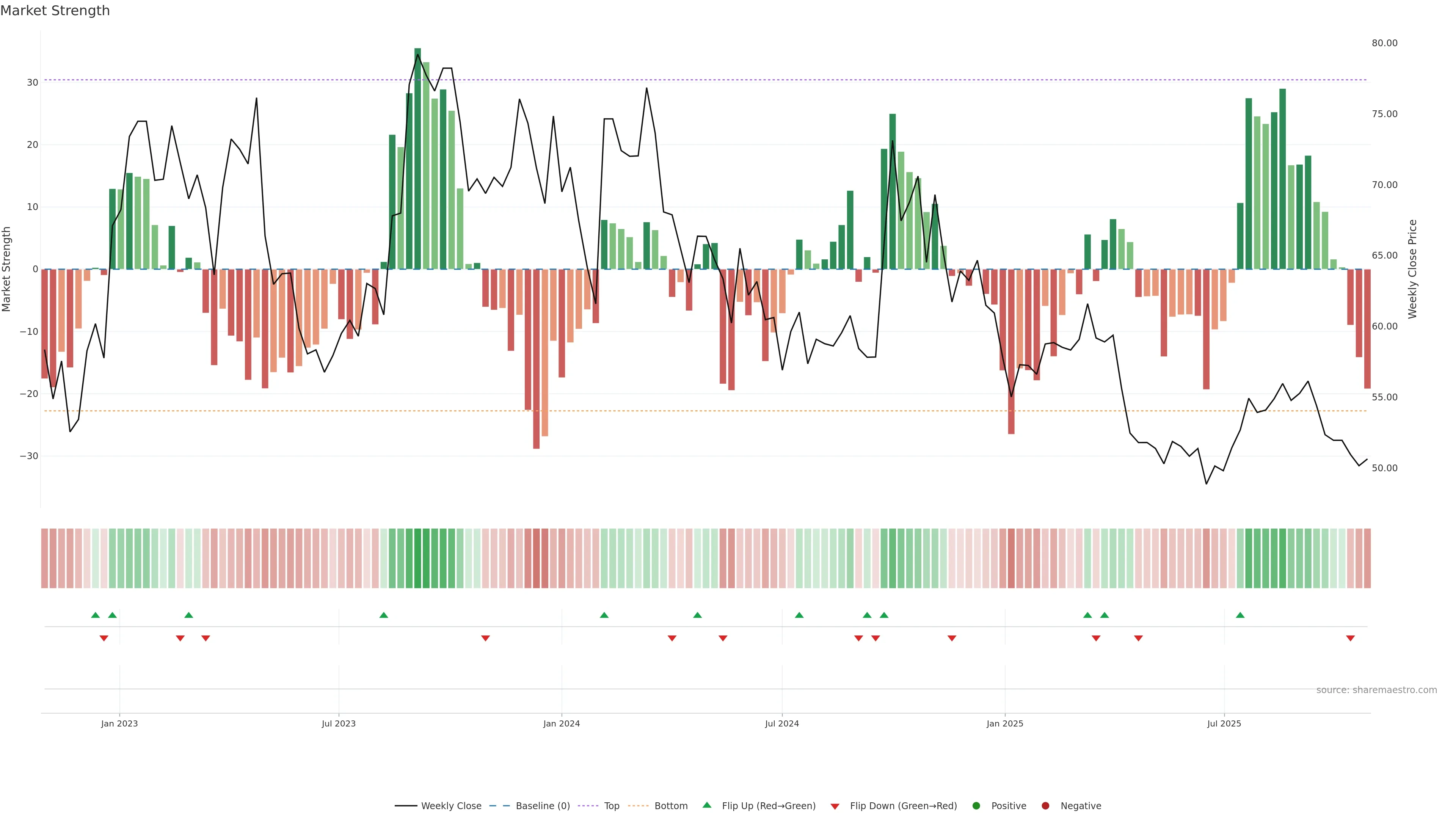Click the green Positive legend dot

point(976,806)
